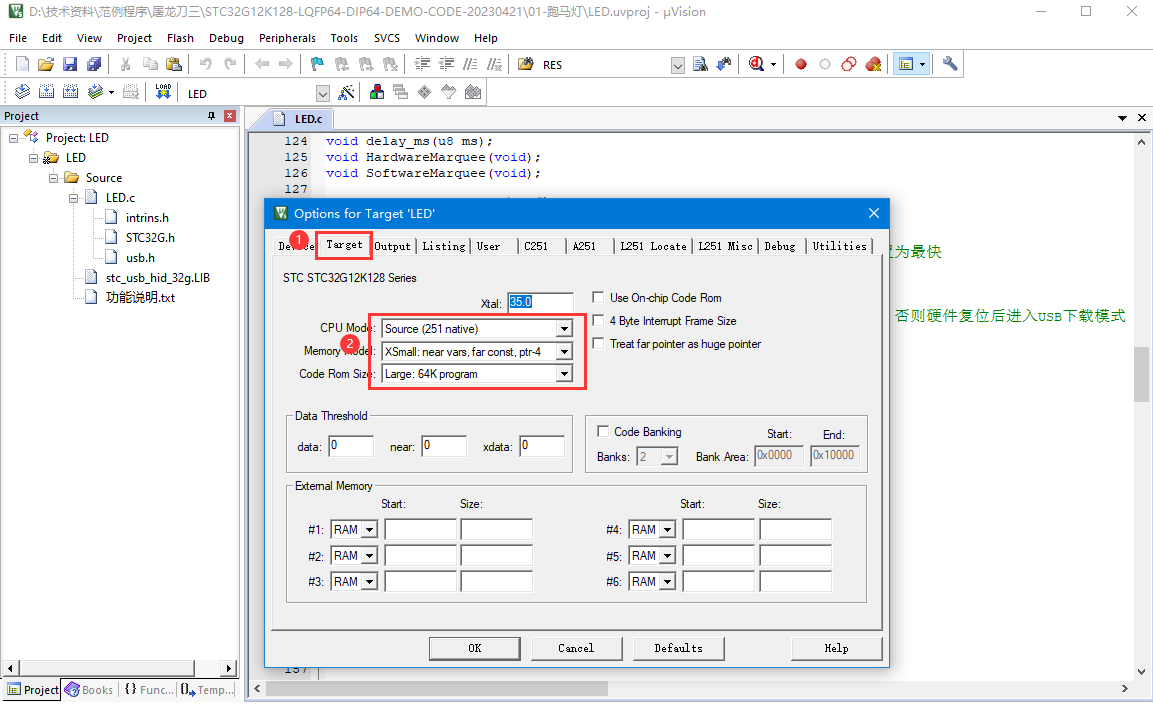Click the Incremental Find icon
1153x705 pixels.
(x=724, y=64)
